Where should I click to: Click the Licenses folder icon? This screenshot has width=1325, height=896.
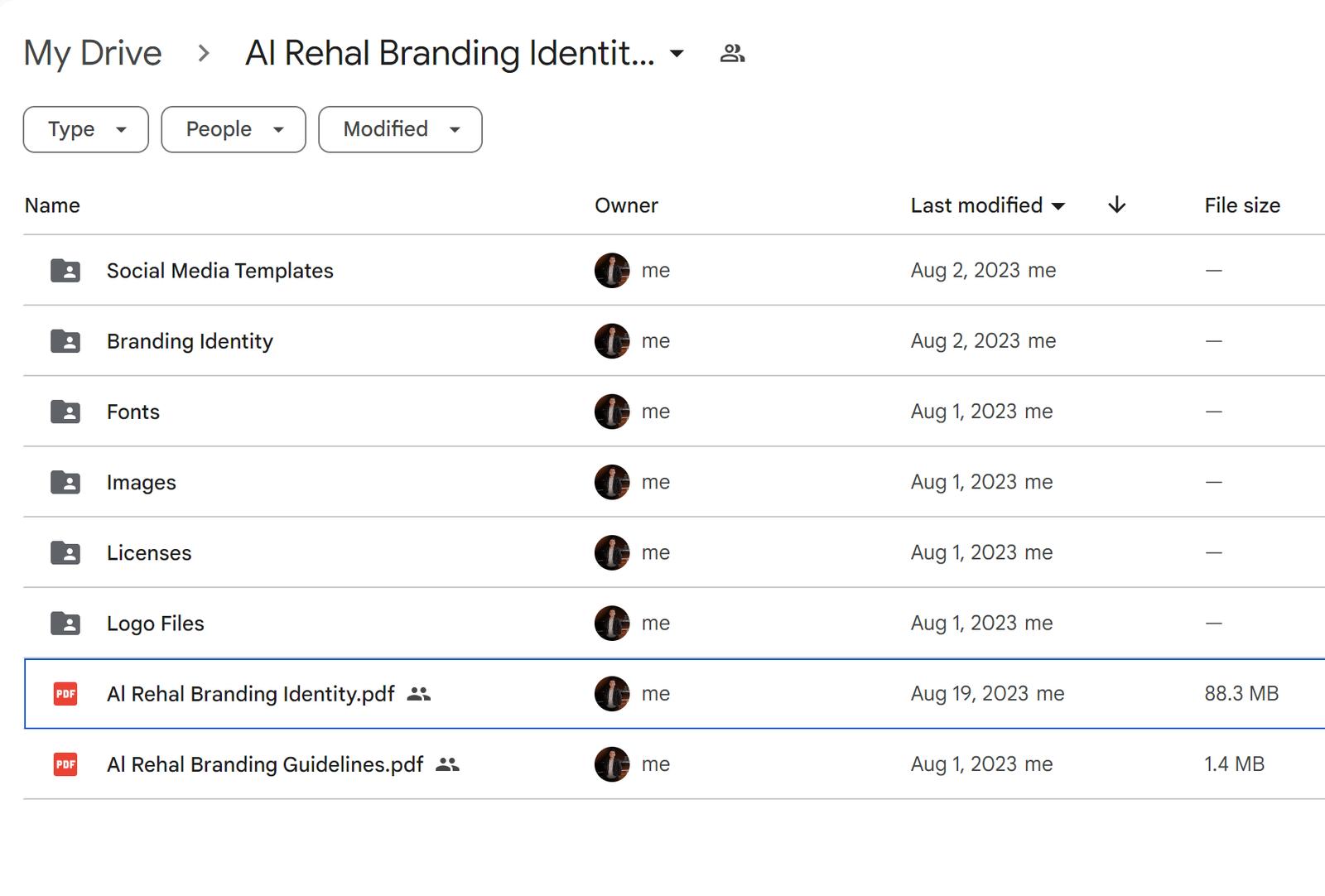(65, 552)
